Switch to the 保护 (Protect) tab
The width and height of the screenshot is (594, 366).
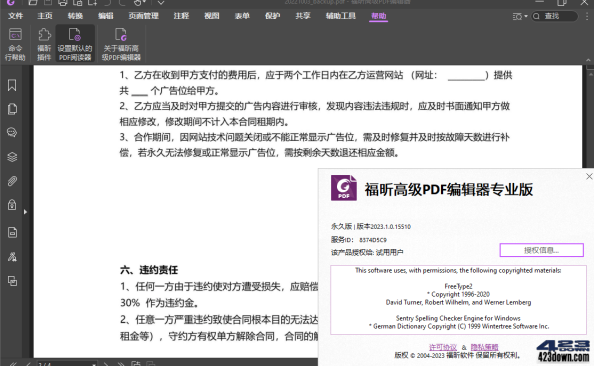pos(272,16)
